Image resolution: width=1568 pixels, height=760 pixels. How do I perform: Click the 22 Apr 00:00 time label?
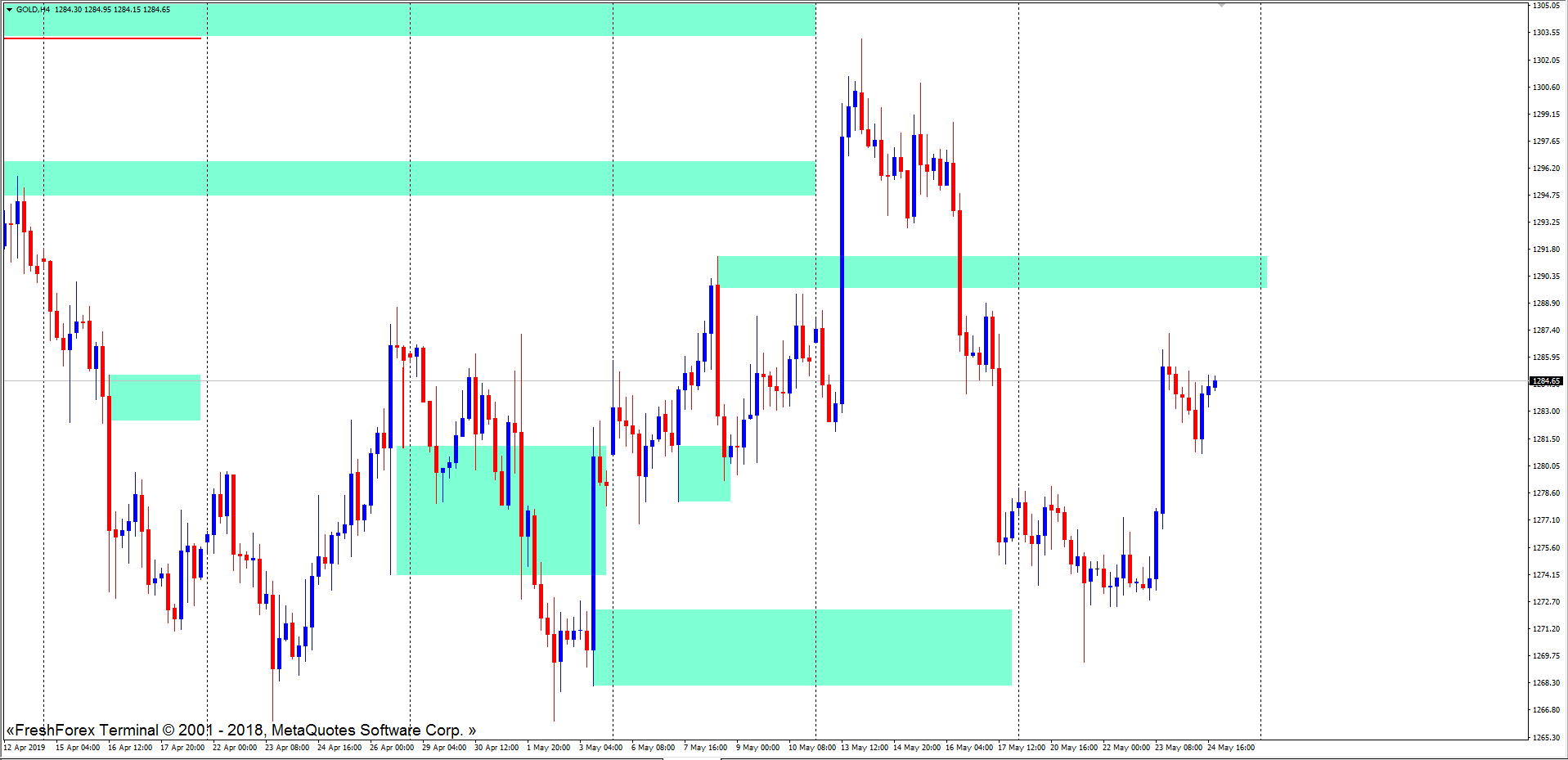click(234, 747)
